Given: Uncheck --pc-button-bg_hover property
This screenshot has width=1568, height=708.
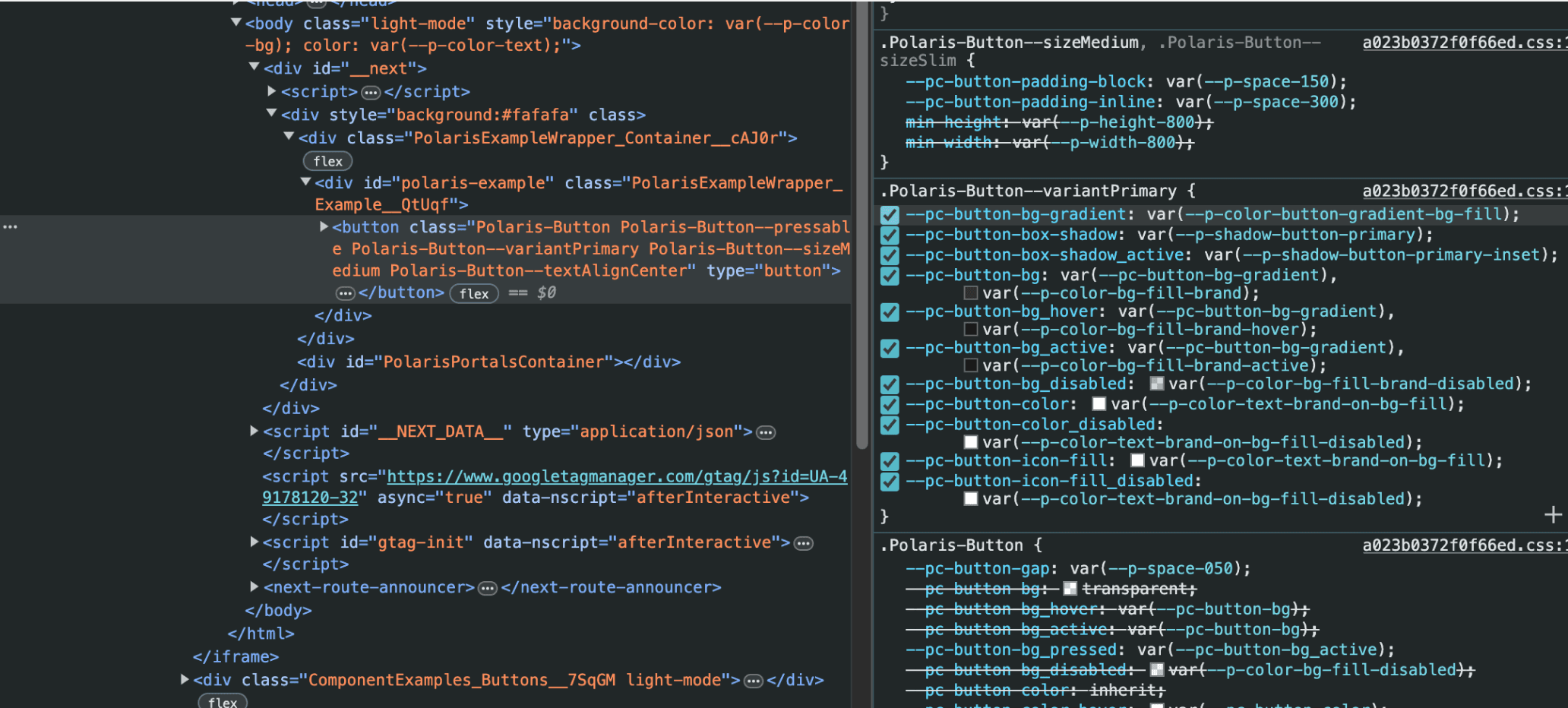Looking at the screenshot, I should tap(890, 312).
